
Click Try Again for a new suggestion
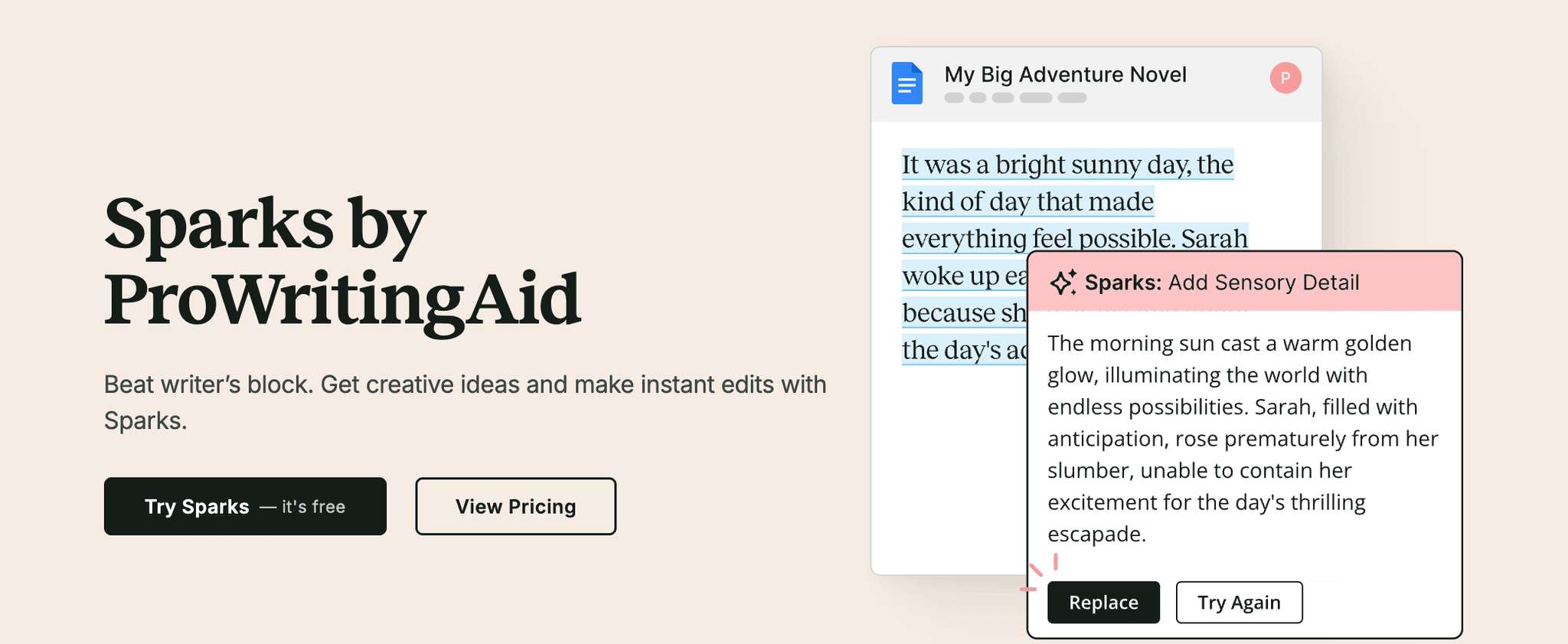point(1239,603)
